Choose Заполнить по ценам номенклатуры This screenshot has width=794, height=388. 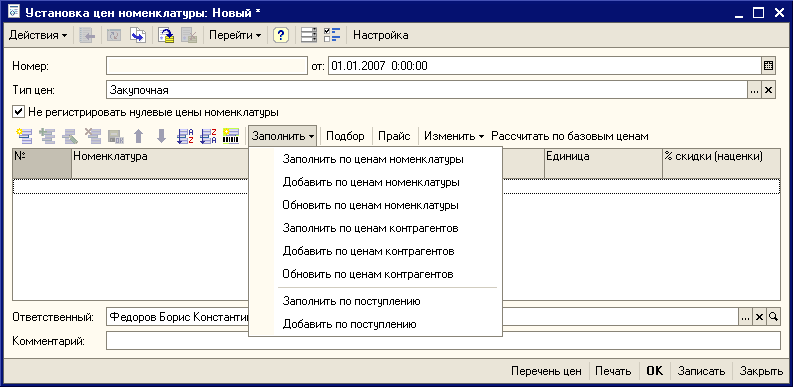tap(375, 159)
